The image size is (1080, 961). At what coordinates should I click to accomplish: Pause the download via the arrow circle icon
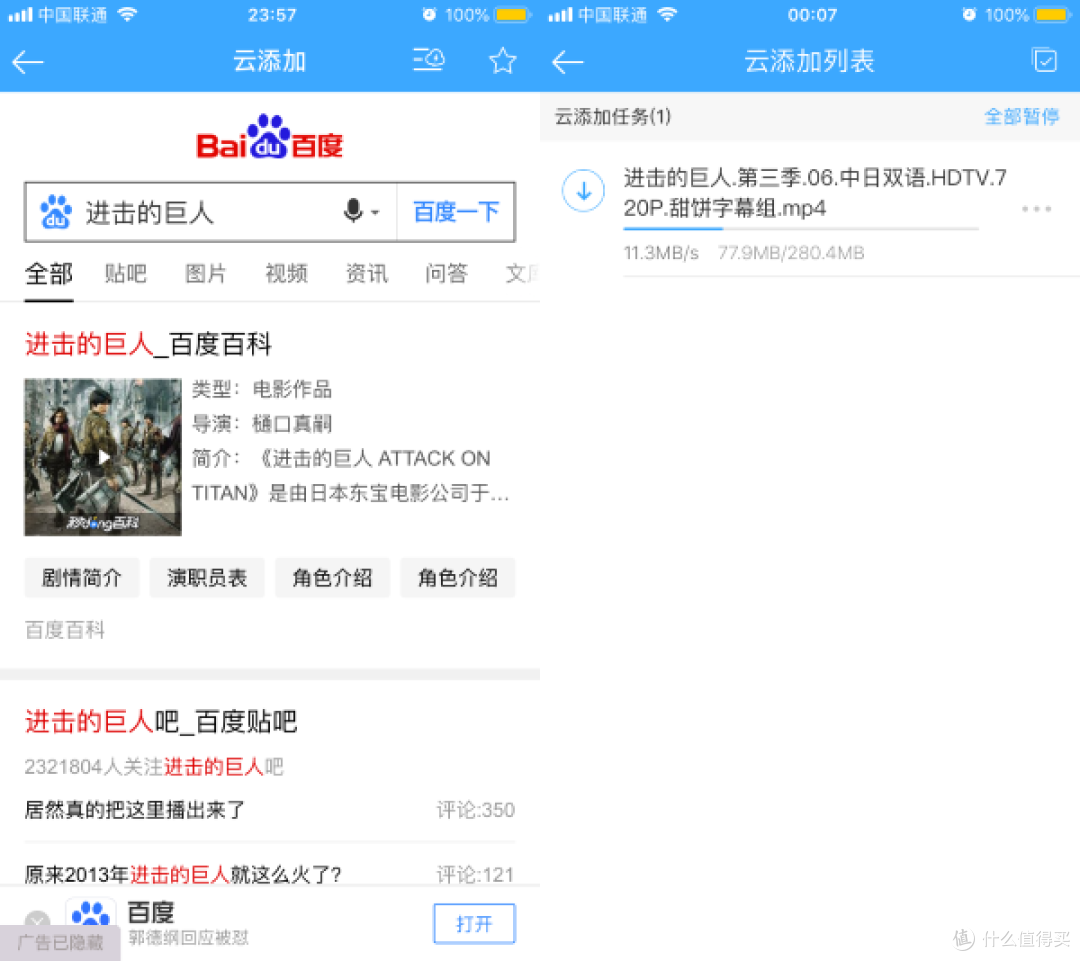coord(583,191)
